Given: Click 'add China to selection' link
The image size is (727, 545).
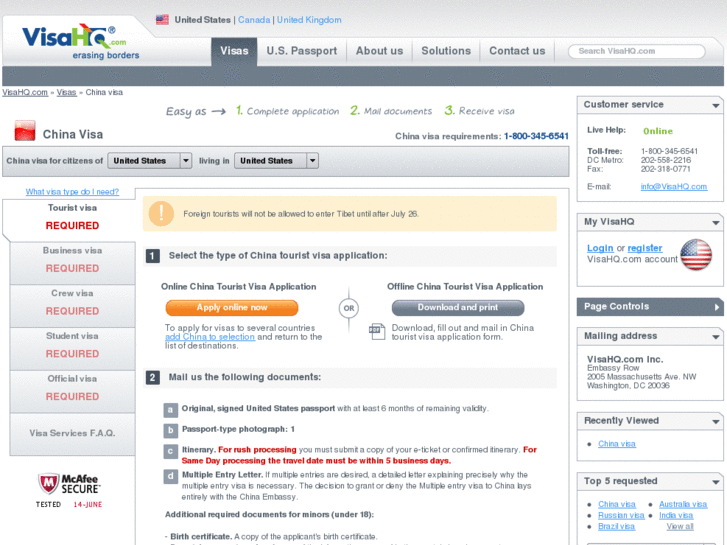Looking at the screenshot, I should tap(210, 337).
